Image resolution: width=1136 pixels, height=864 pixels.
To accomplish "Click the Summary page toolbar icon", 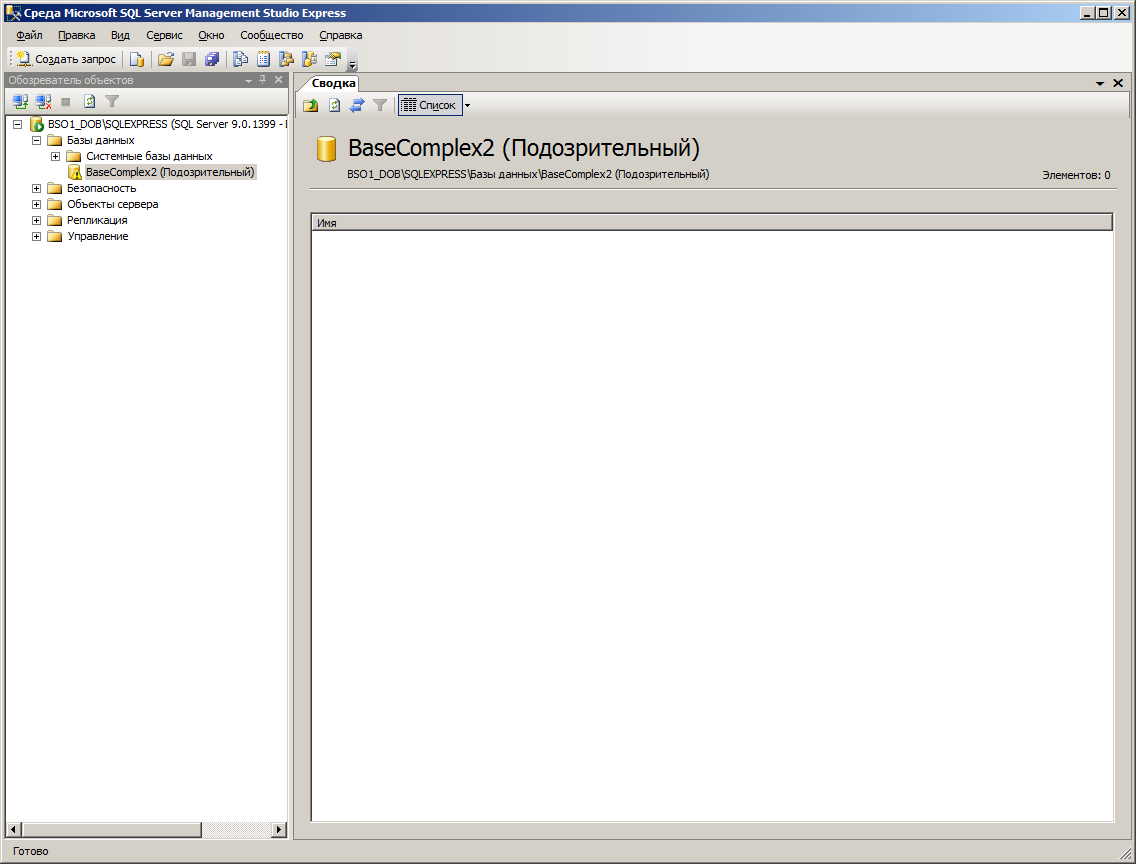I will [x=264, y=59].
